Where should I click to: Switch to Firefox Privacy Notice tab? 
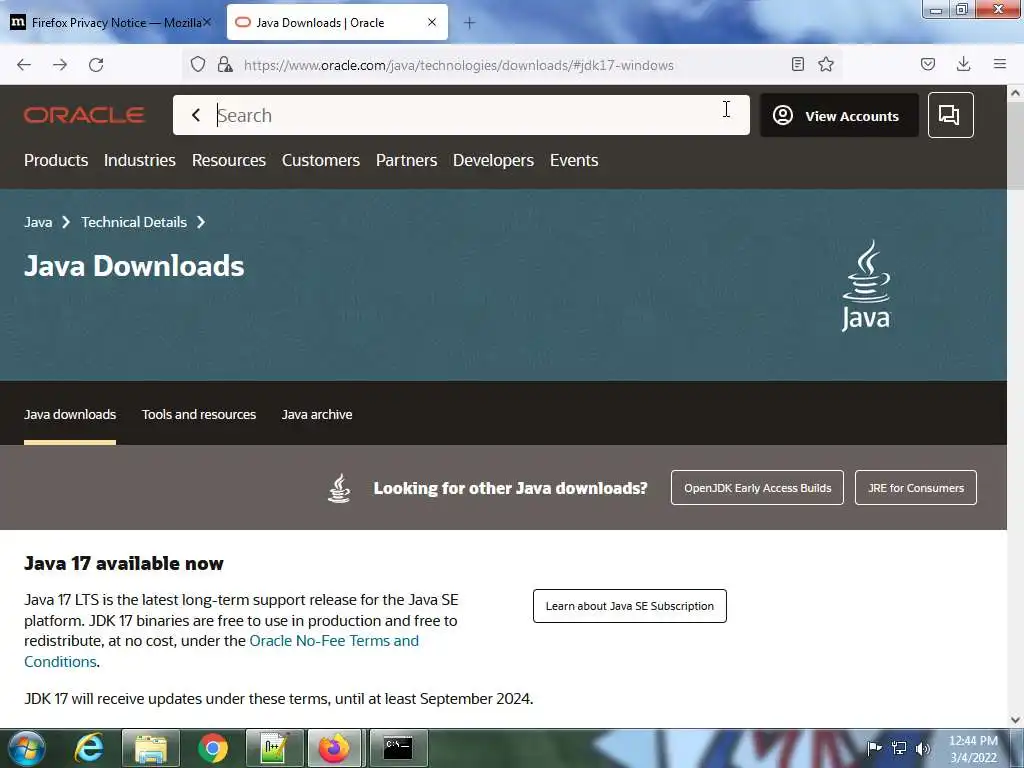pyautogui.click(x=111, y=23)
